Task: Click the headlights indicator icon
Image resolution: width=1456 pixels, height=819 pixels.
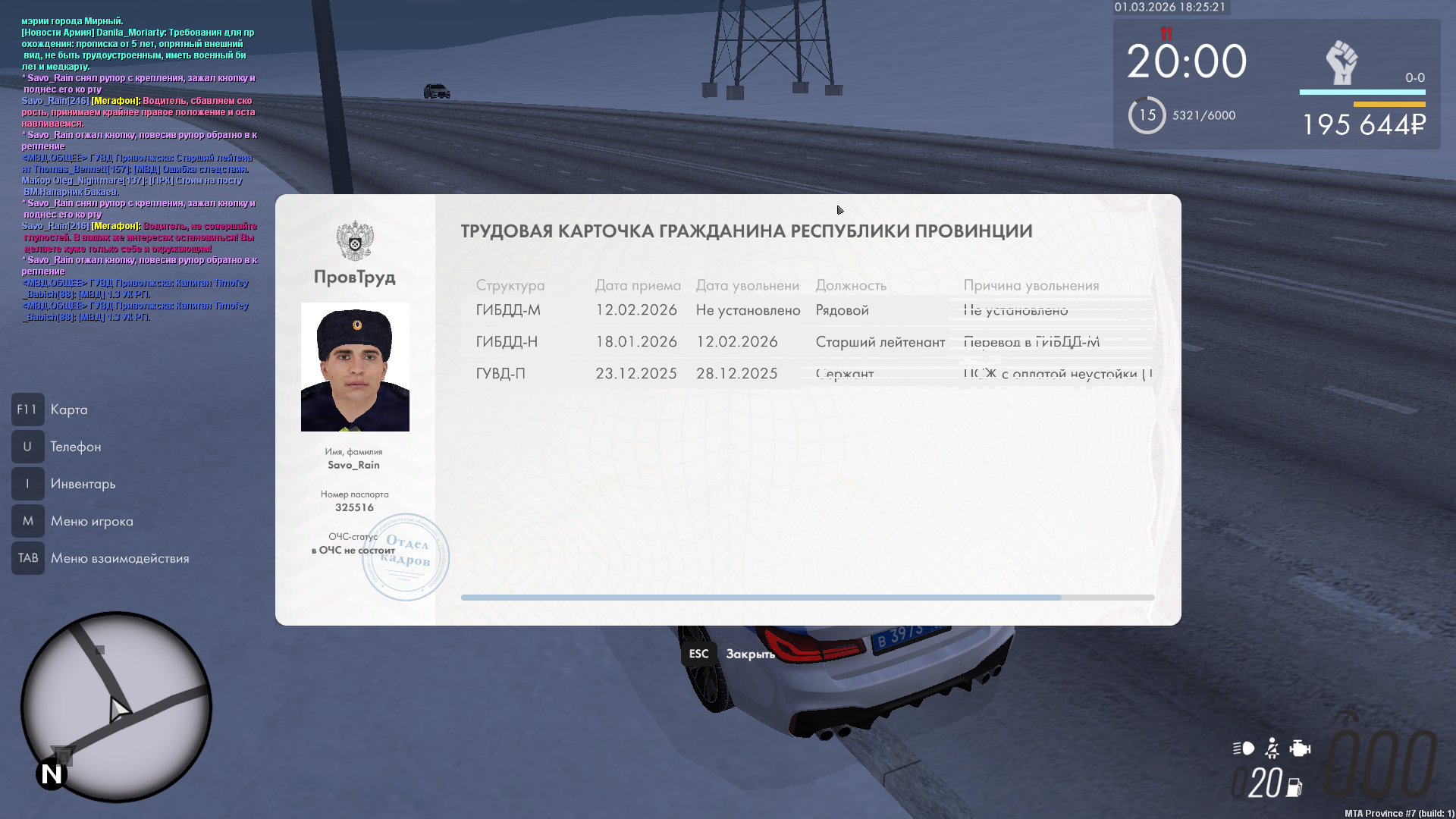Action: (x=1244, y=748)
